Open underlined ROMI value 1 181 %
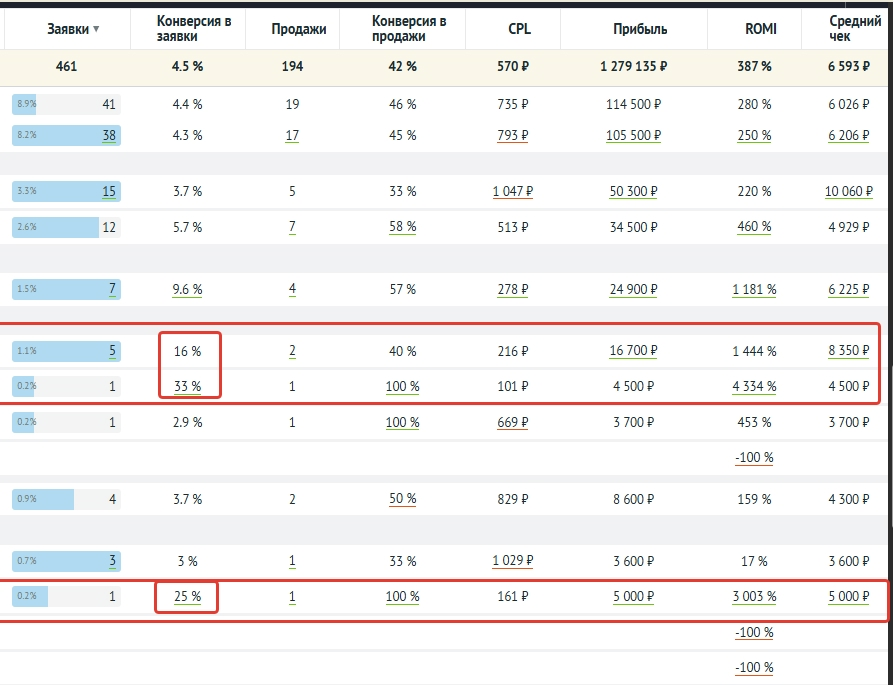 pos(754,289)
